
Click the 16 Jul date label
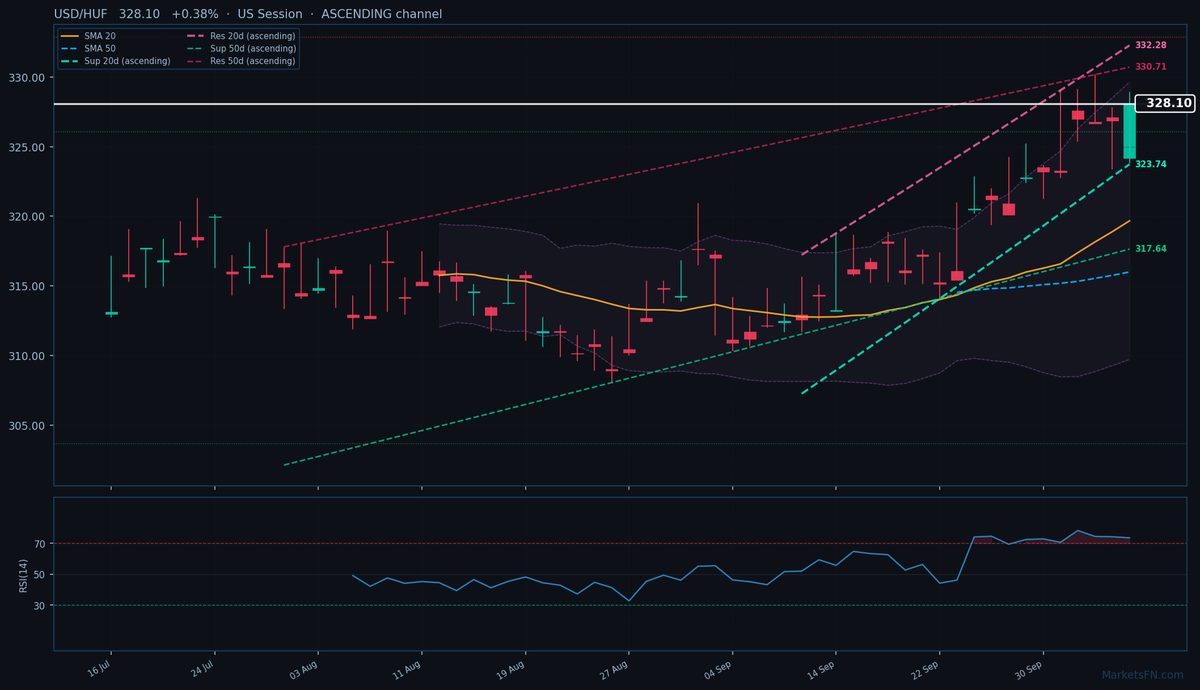point(99,669)
